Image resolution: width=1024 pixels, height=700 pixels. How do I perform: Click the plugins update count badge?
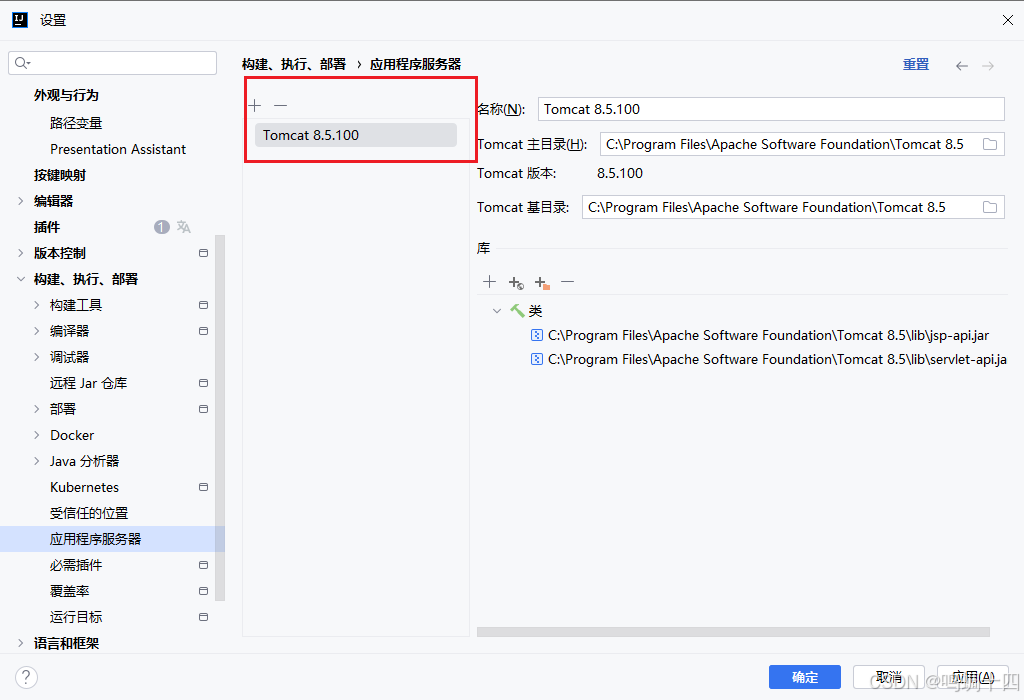point(162,227)
